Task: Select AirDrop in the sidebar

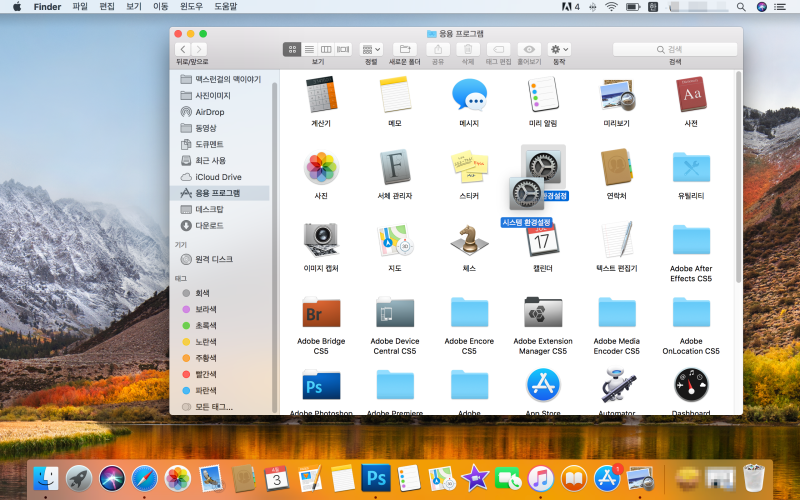Action: 210,112
